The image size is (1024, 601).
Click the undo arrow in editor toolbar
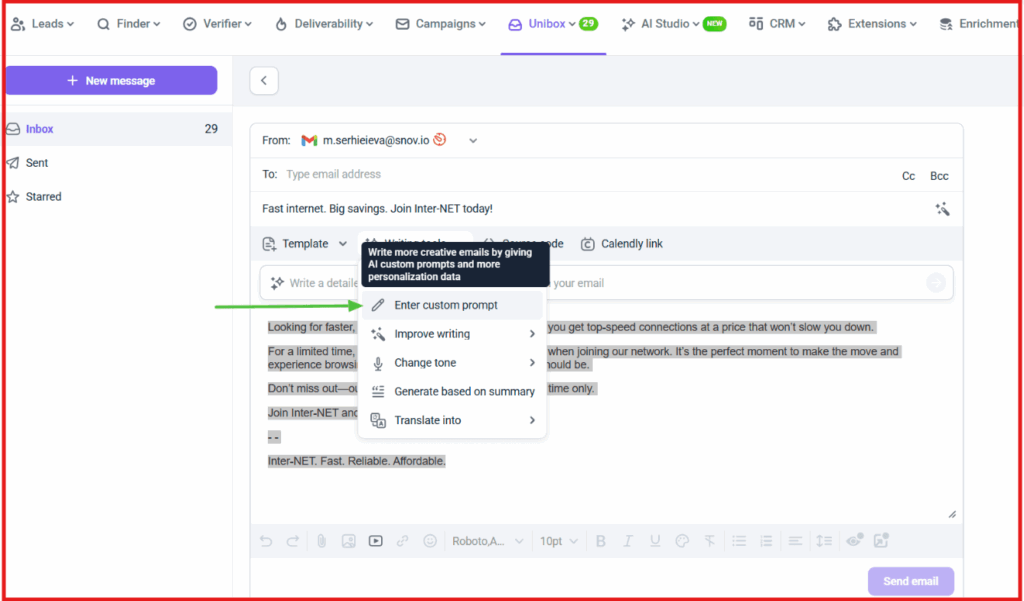pos(266,540)
